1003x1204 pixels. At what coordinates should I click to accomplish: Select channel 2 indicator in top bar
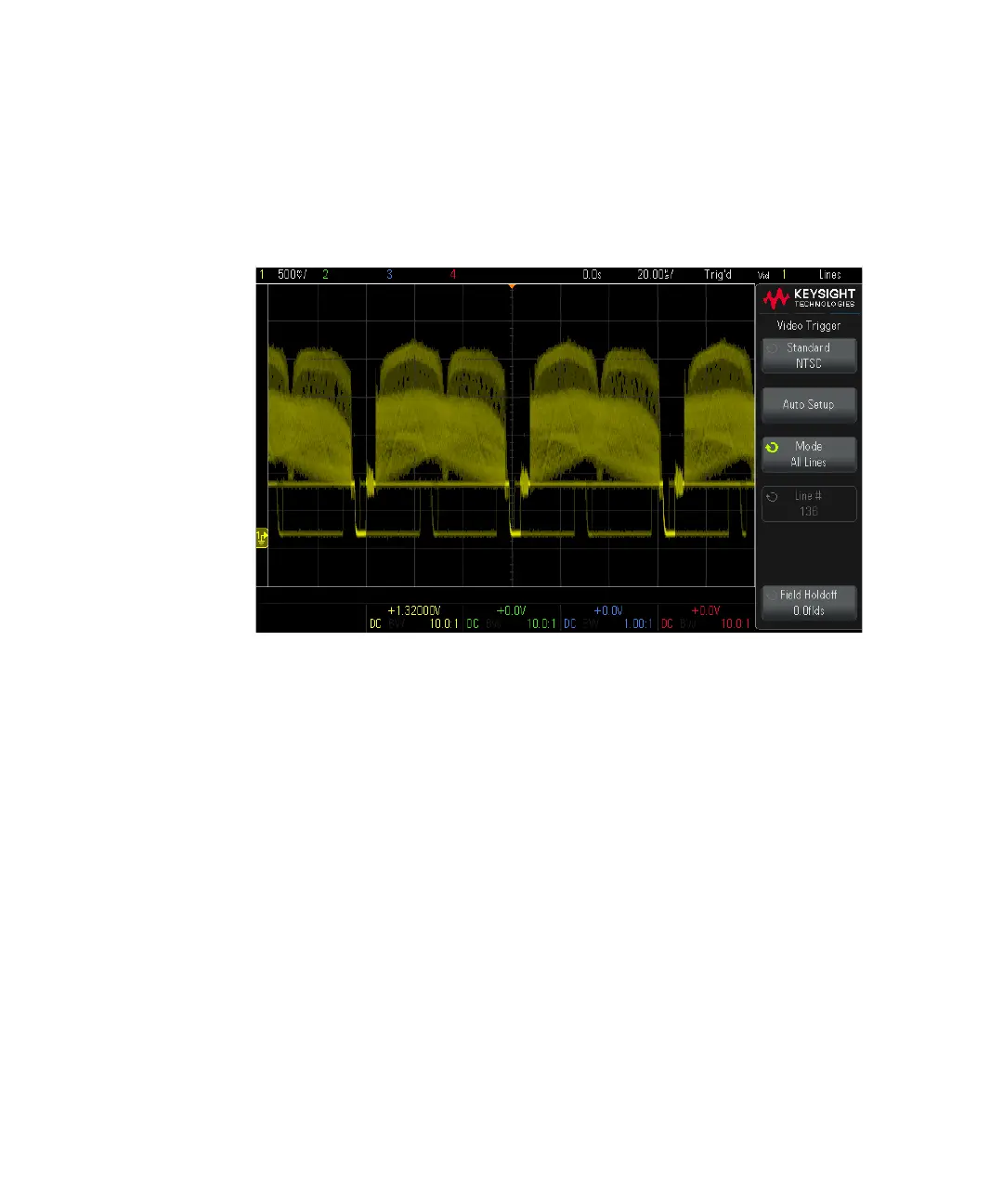coord(325,275)
